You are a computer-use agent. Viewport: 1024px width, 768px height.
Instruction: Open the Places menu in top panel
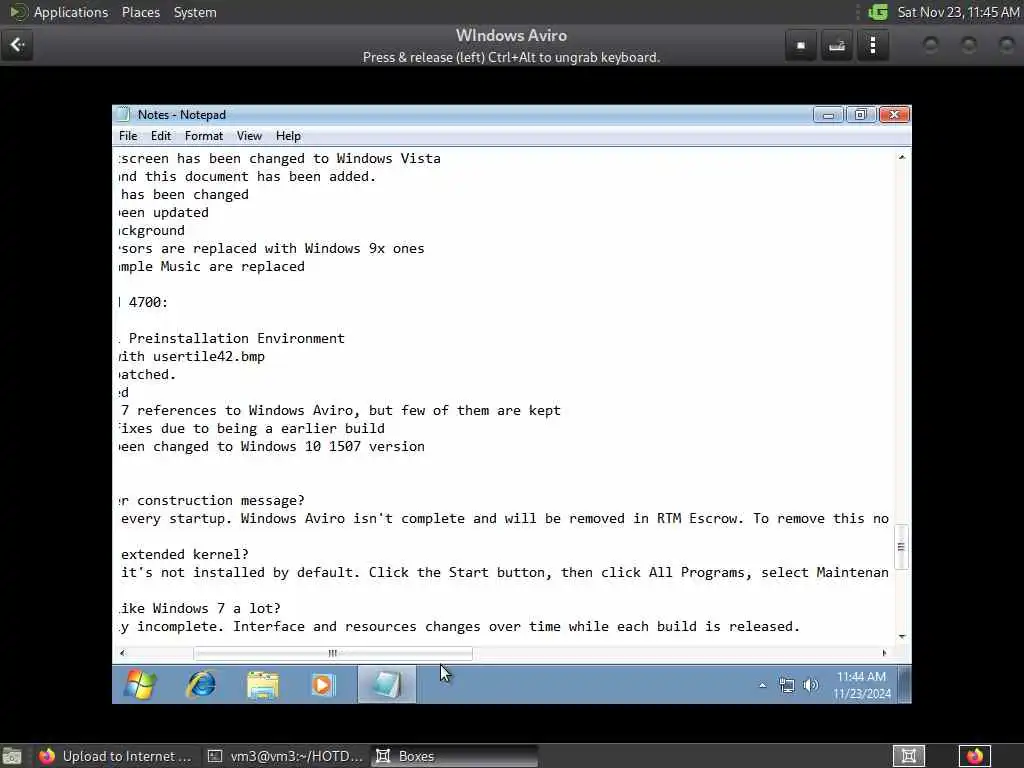(x=140, y=12)
